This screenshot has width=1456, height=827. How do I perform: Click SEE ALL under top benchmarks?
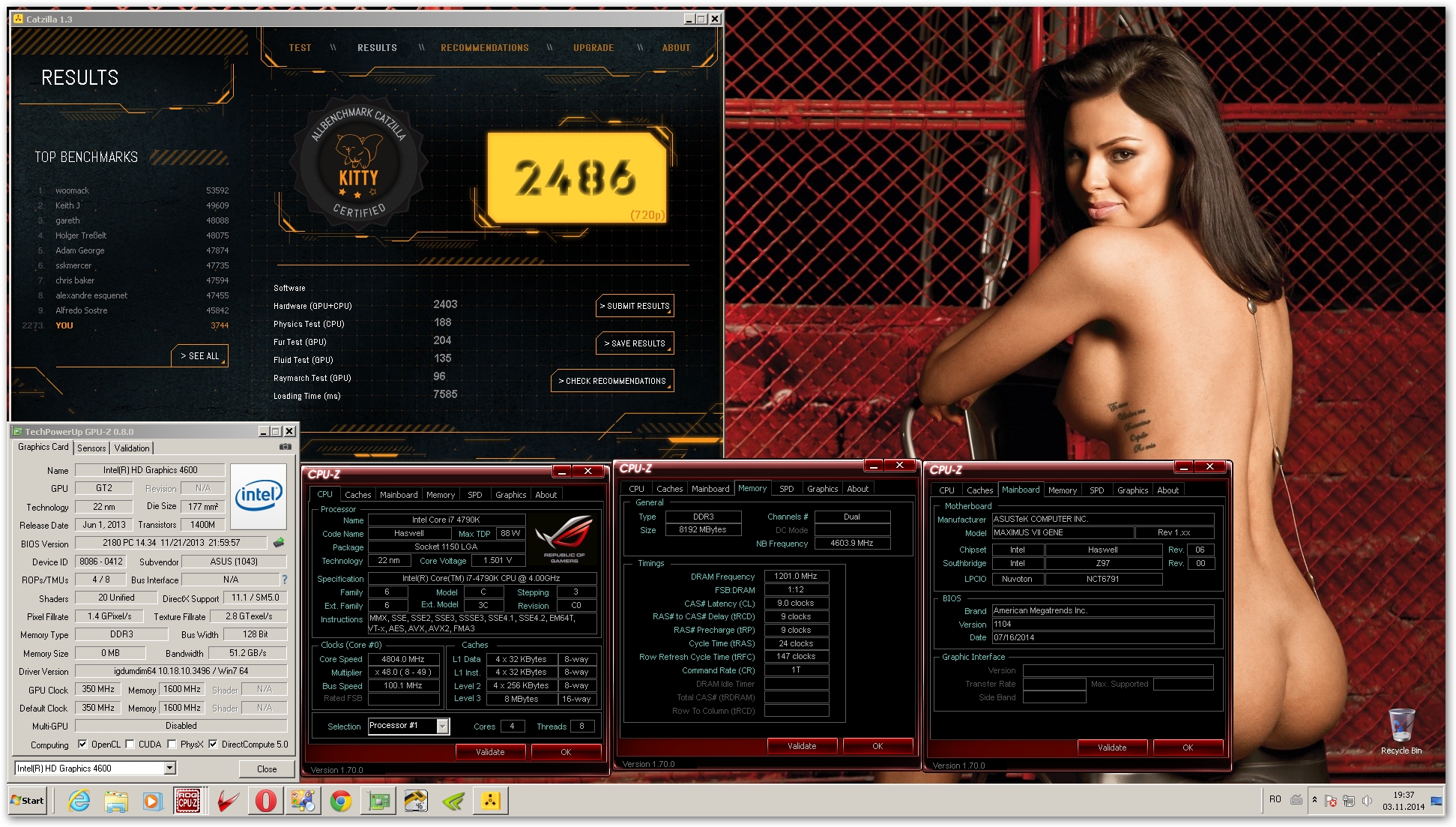tap(199, 356)
